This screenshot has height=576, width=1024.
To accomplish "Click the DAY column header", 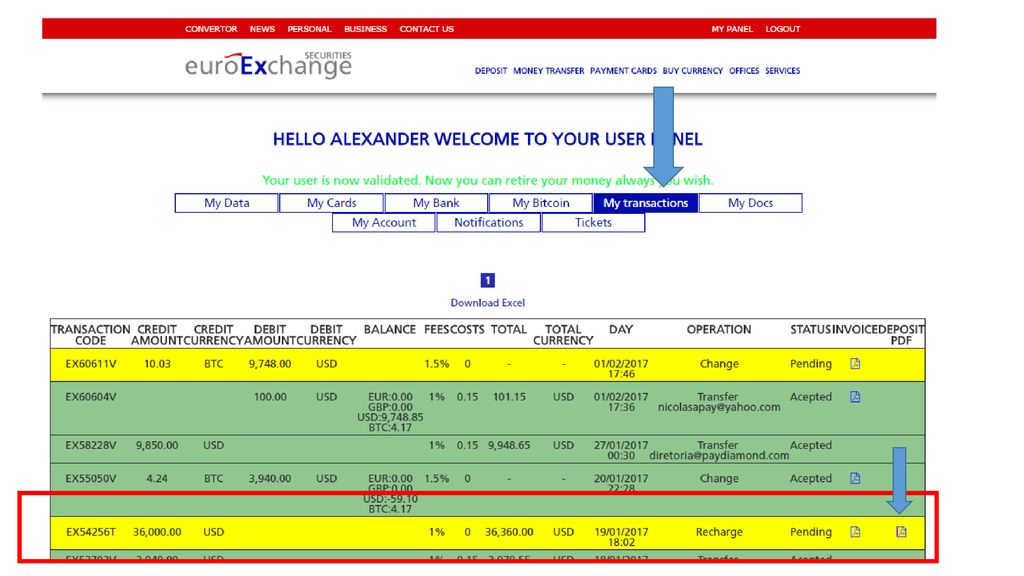I will (x=621, y=330).
